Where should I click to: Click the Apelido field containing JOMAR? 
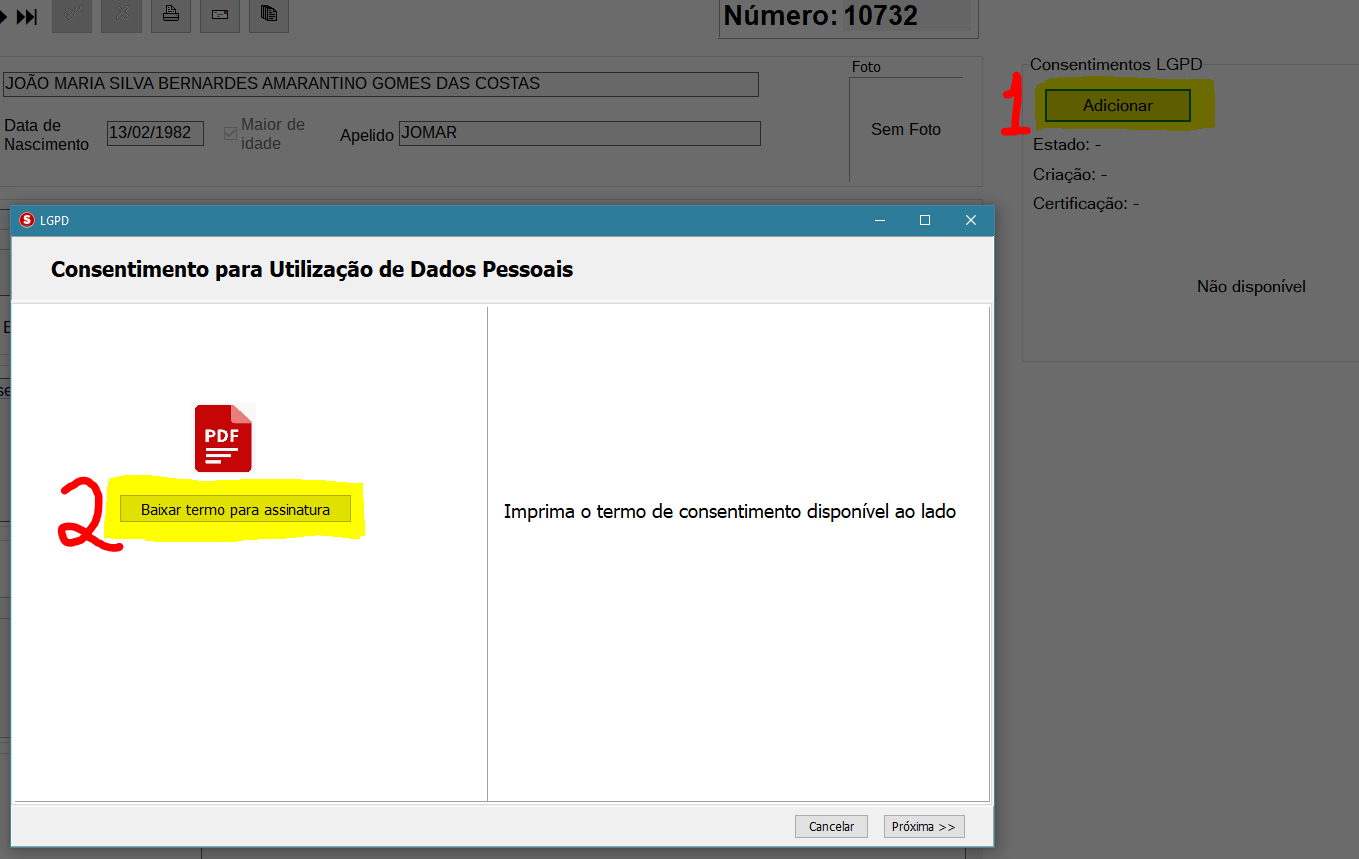point(579,133)
